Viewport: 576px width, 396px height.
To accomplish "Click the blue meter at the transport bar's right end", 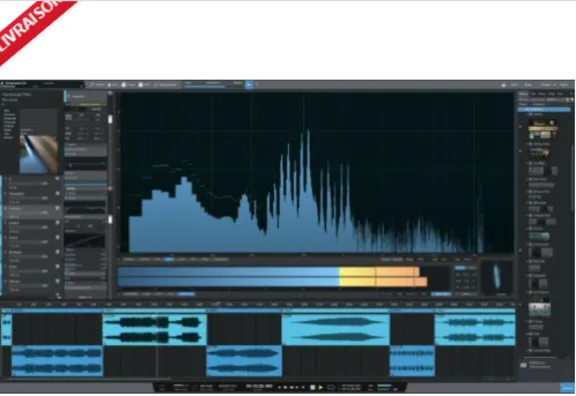I will [385, 386].
